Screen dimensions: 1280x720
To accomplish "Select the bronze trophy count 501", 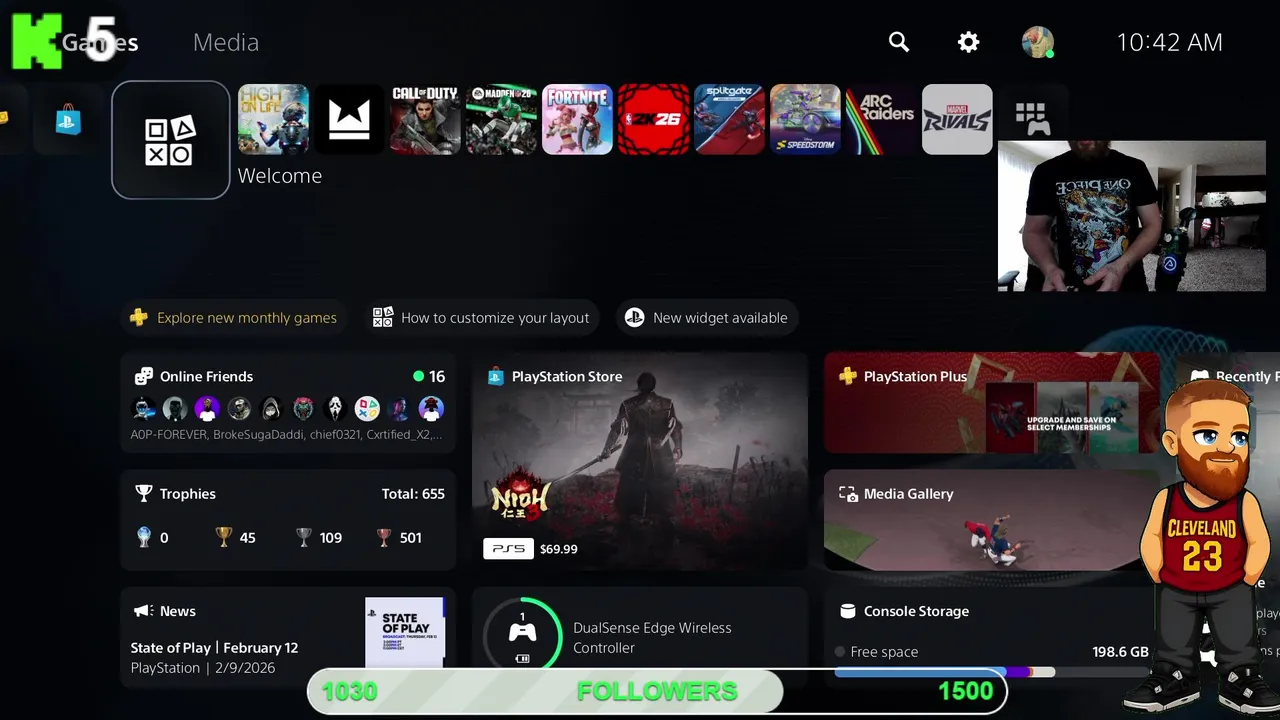I will point(399,538).
